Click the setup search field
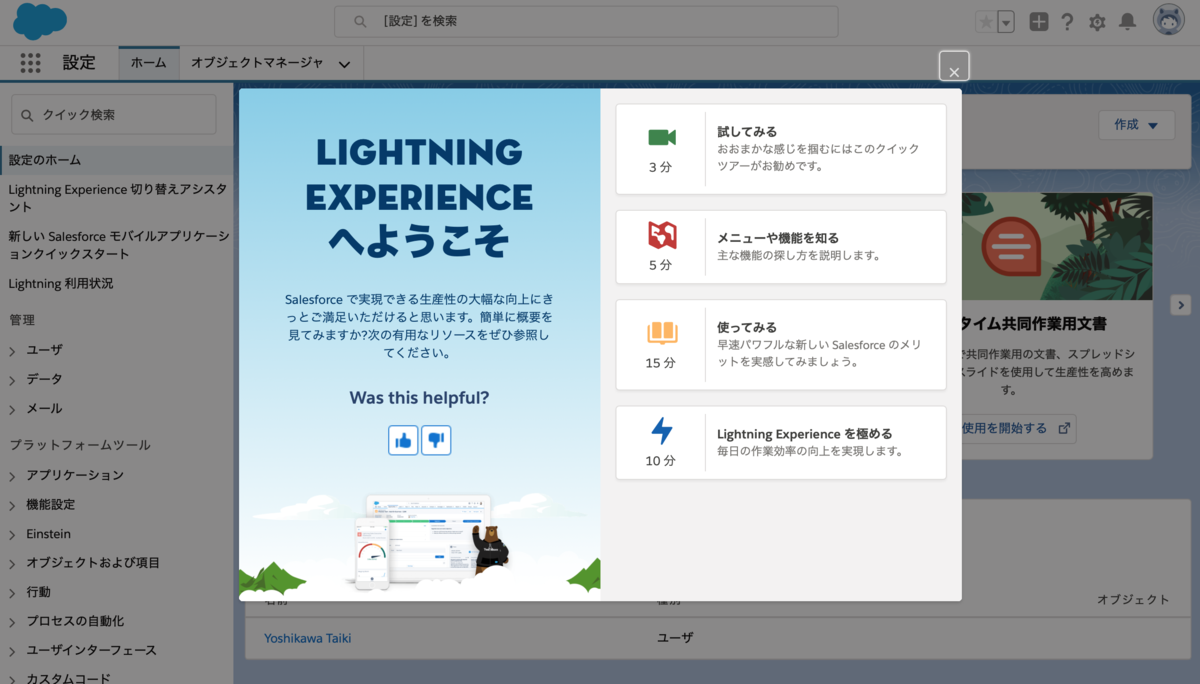Image resolution: width=1200 pixels, height=684 pixels. click(x=586, y=21)
